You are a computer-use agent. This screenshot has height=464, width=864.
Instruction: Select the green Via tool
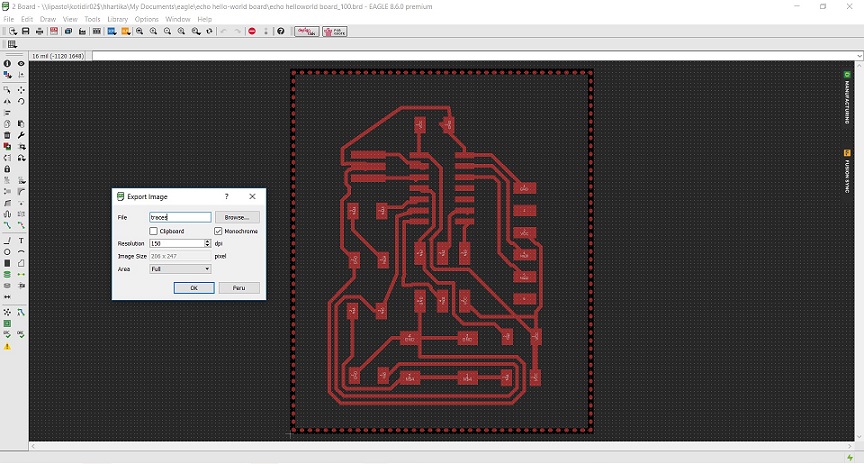pos(7,274)
